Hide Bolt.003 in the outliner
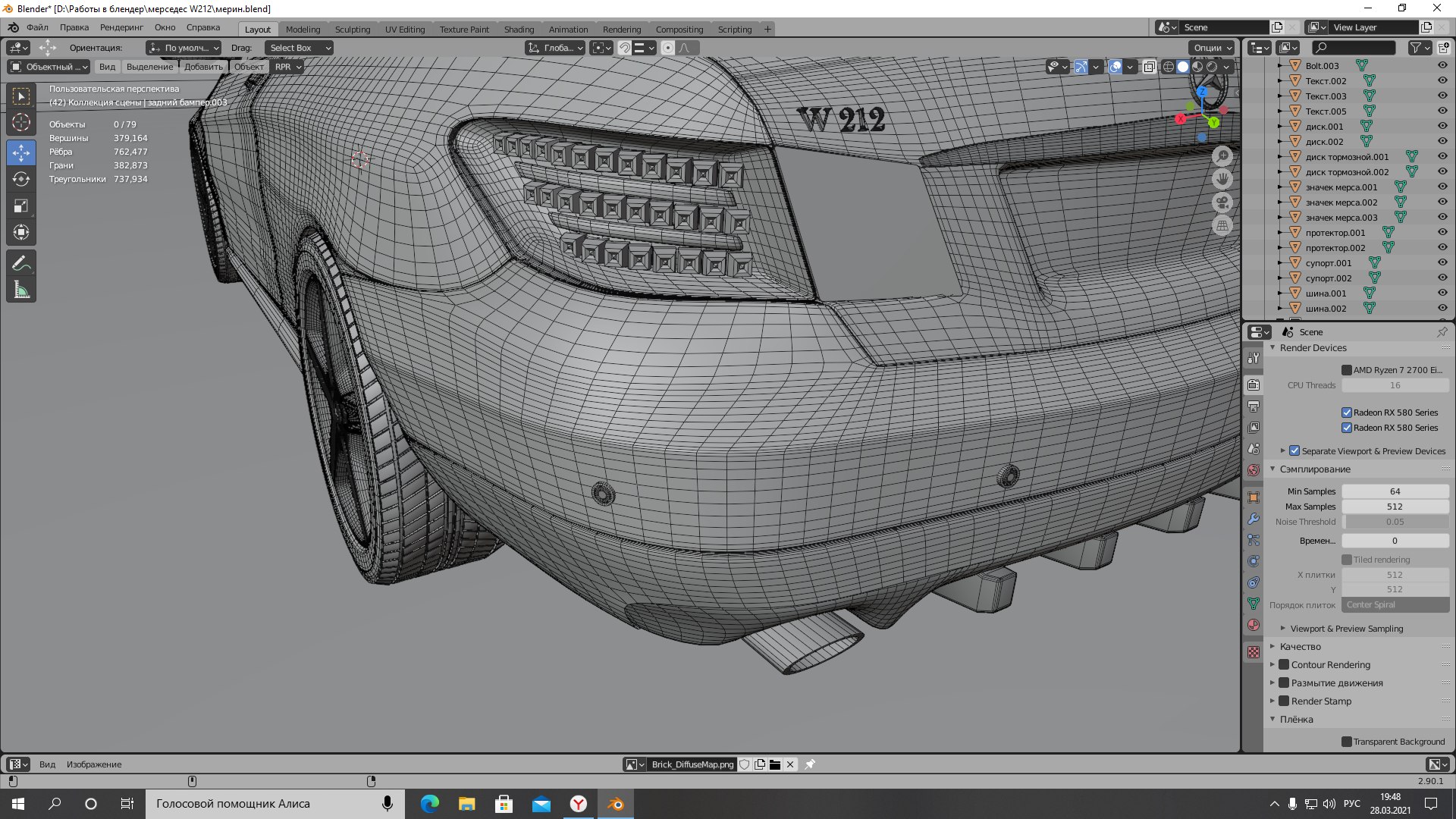This screenshot has height=819, width=1456. coord(1442,66)
